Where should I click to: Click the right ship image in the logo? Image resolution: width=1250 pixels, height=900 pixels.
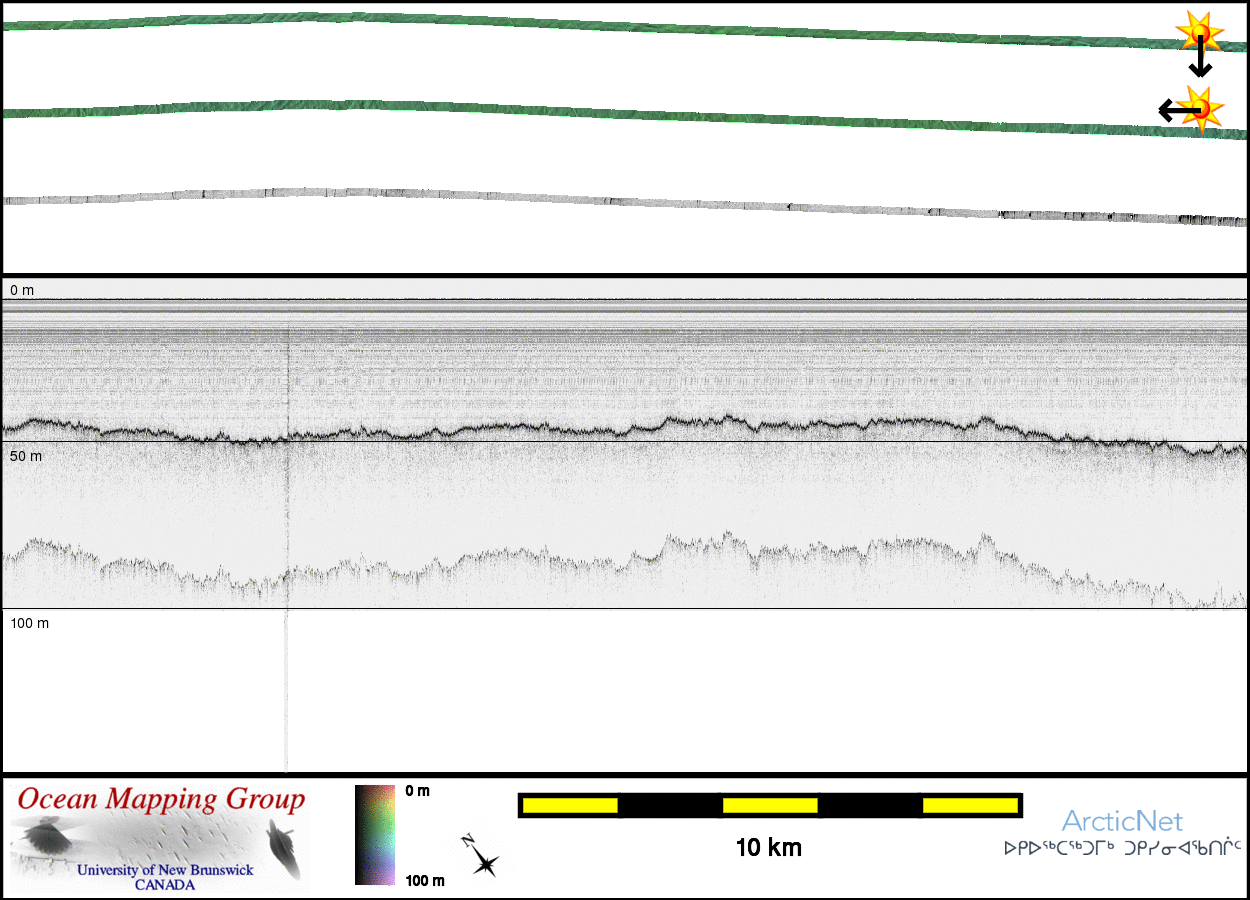coord(281,848)
